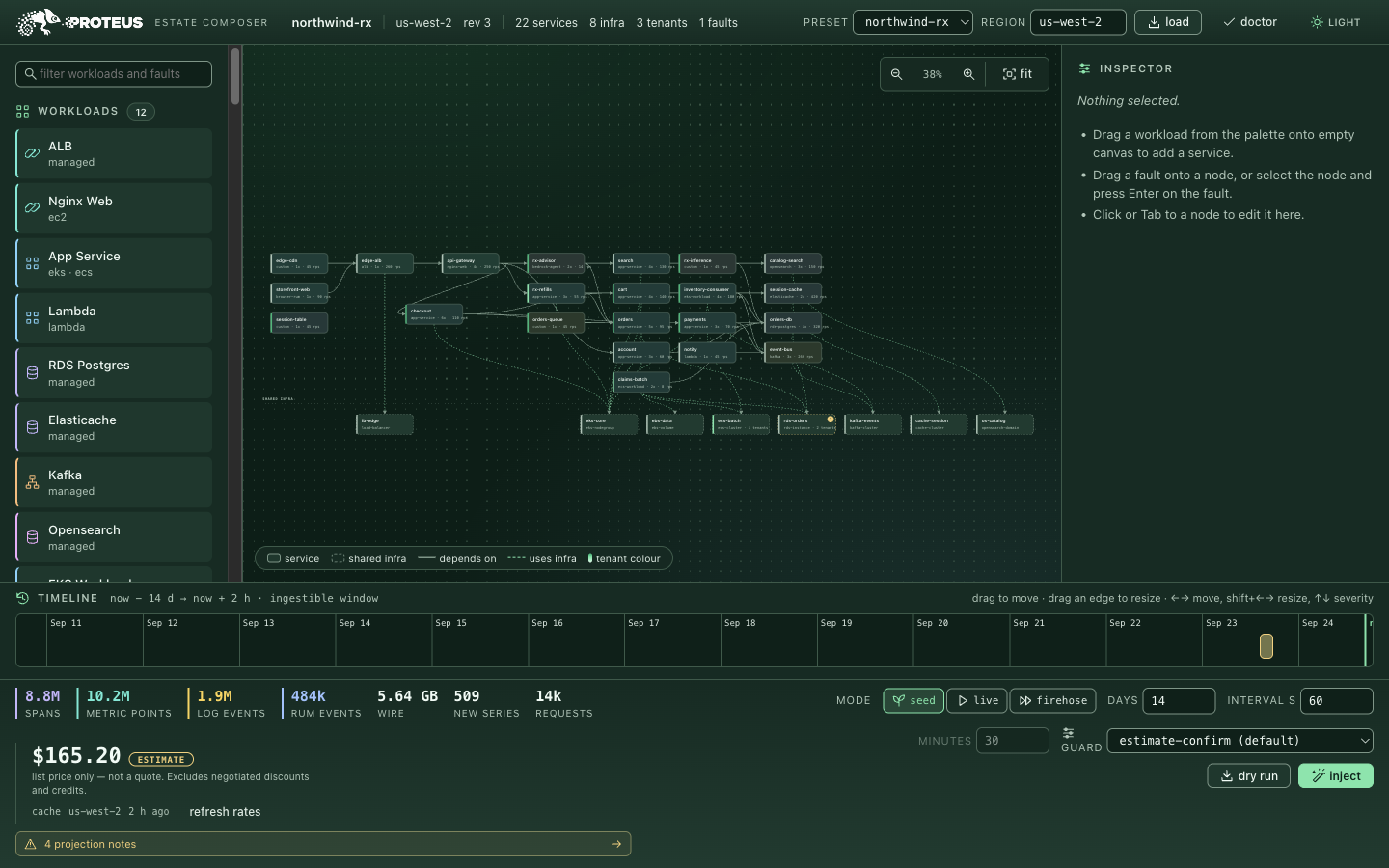Switch mode to live
Image resolution: width=1389 pixels, height=868 pixels.
tap(977, 700)
